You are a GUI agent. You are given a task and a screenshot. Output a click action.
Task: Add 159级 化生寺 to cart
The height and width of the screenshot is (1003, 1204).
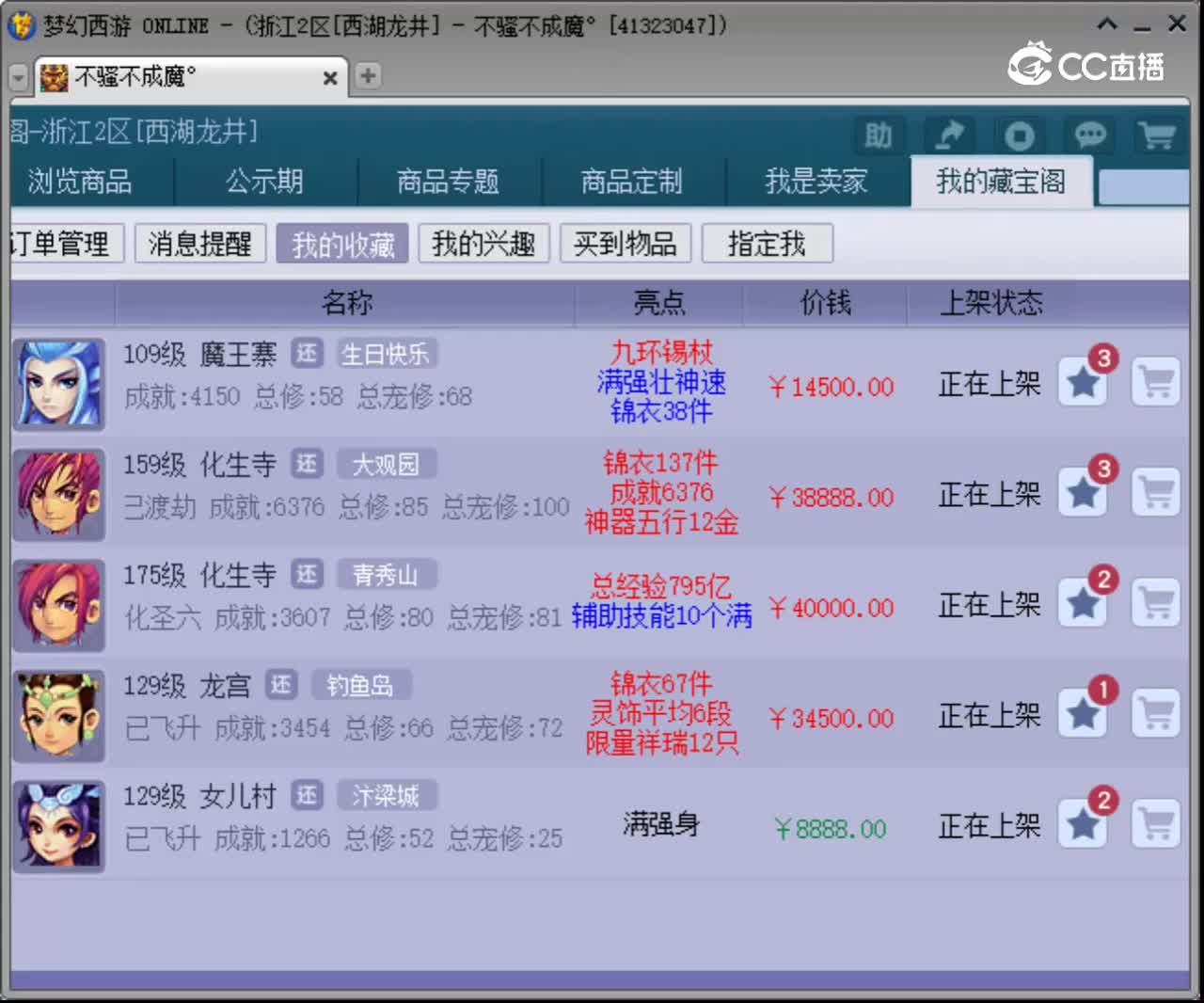pos(1155,491)
